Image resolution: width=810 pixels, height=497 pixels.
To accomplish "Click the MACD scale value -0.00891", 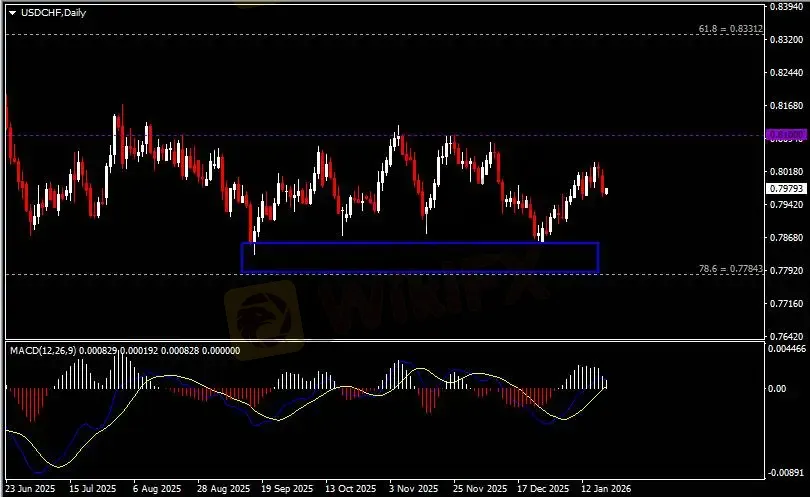I will tap(786, 473).
